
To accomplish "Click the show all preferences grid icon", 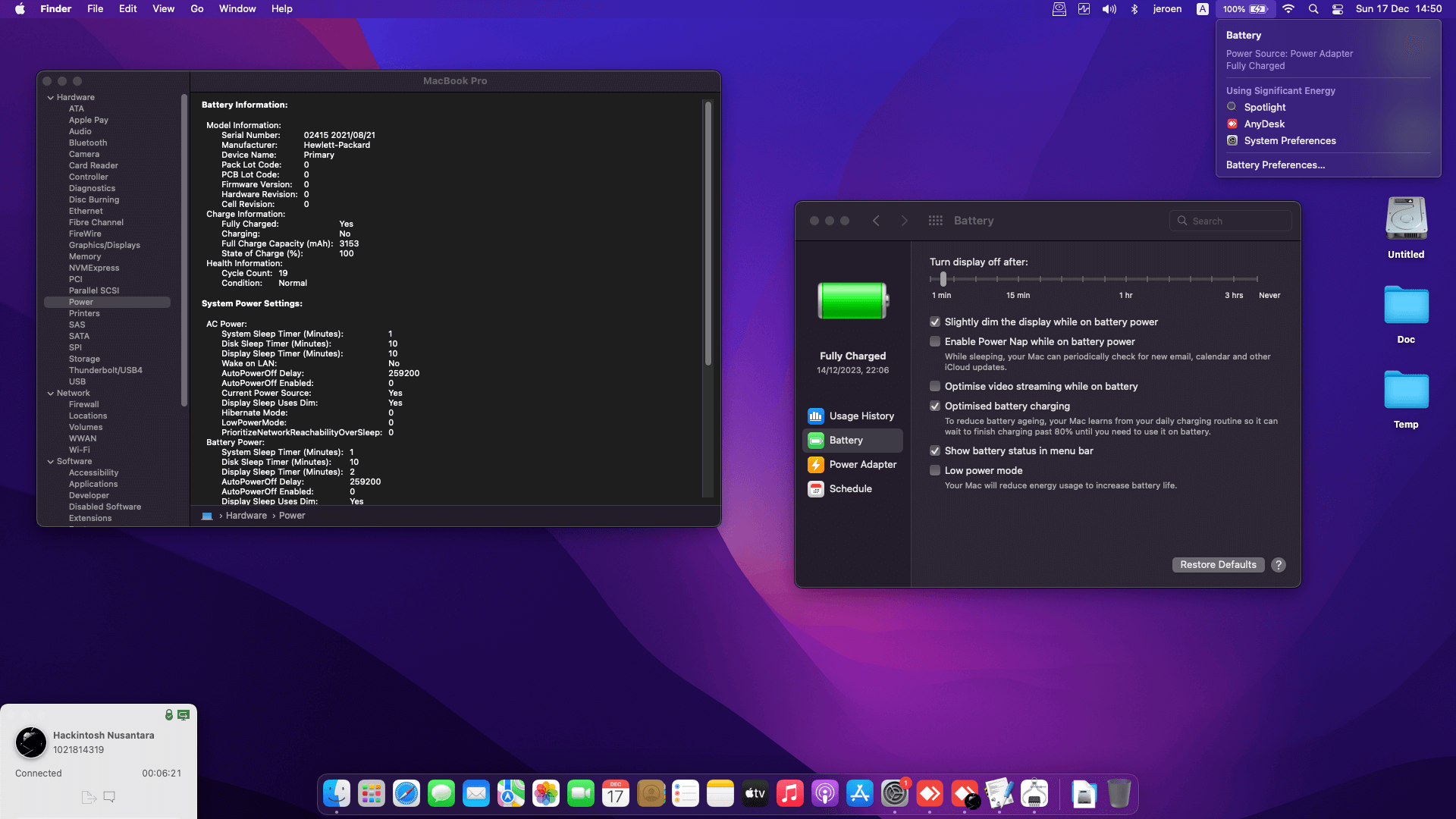I will (935, 221).
